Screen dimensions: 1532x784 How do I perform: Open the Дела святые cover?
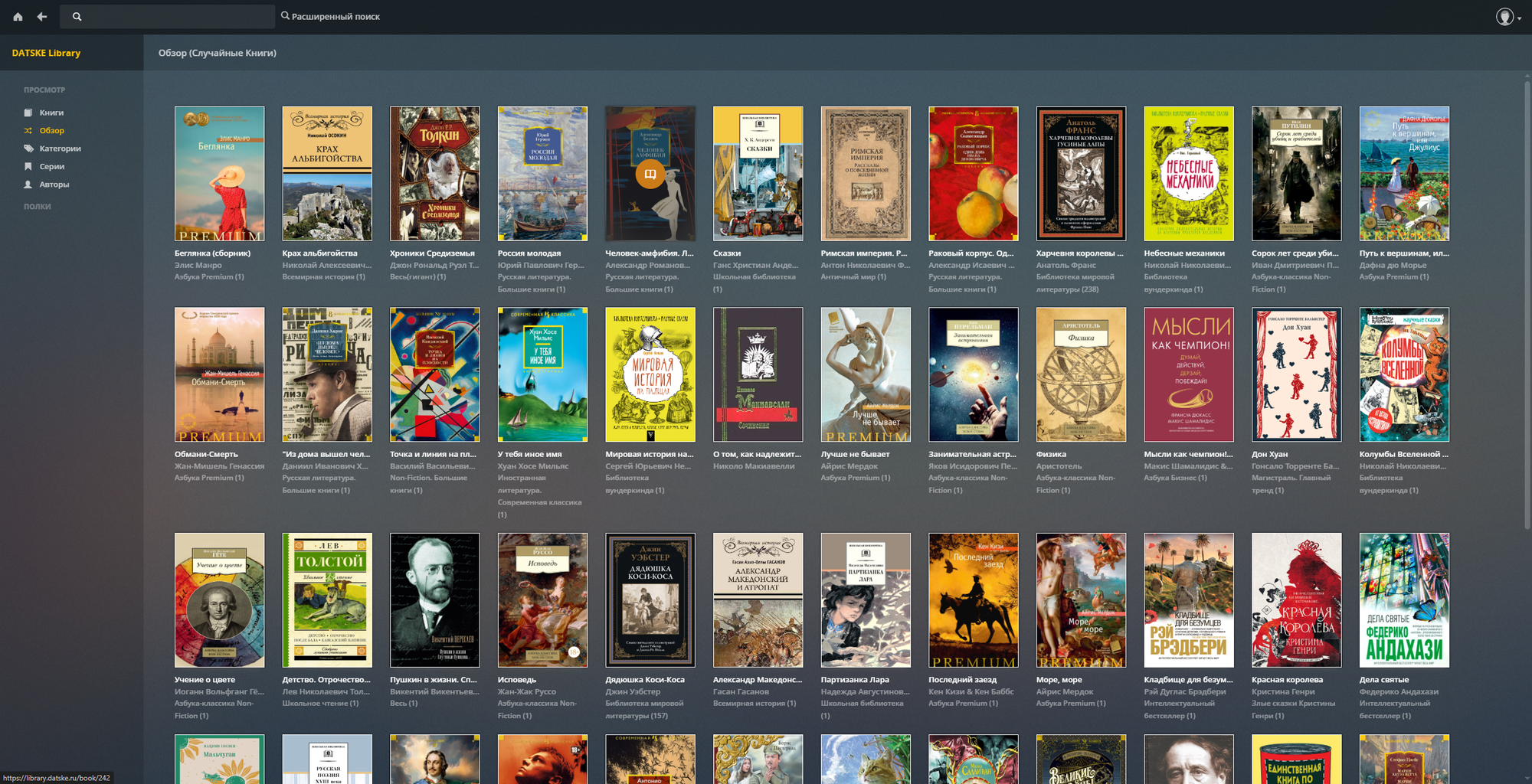(1404, 600)
